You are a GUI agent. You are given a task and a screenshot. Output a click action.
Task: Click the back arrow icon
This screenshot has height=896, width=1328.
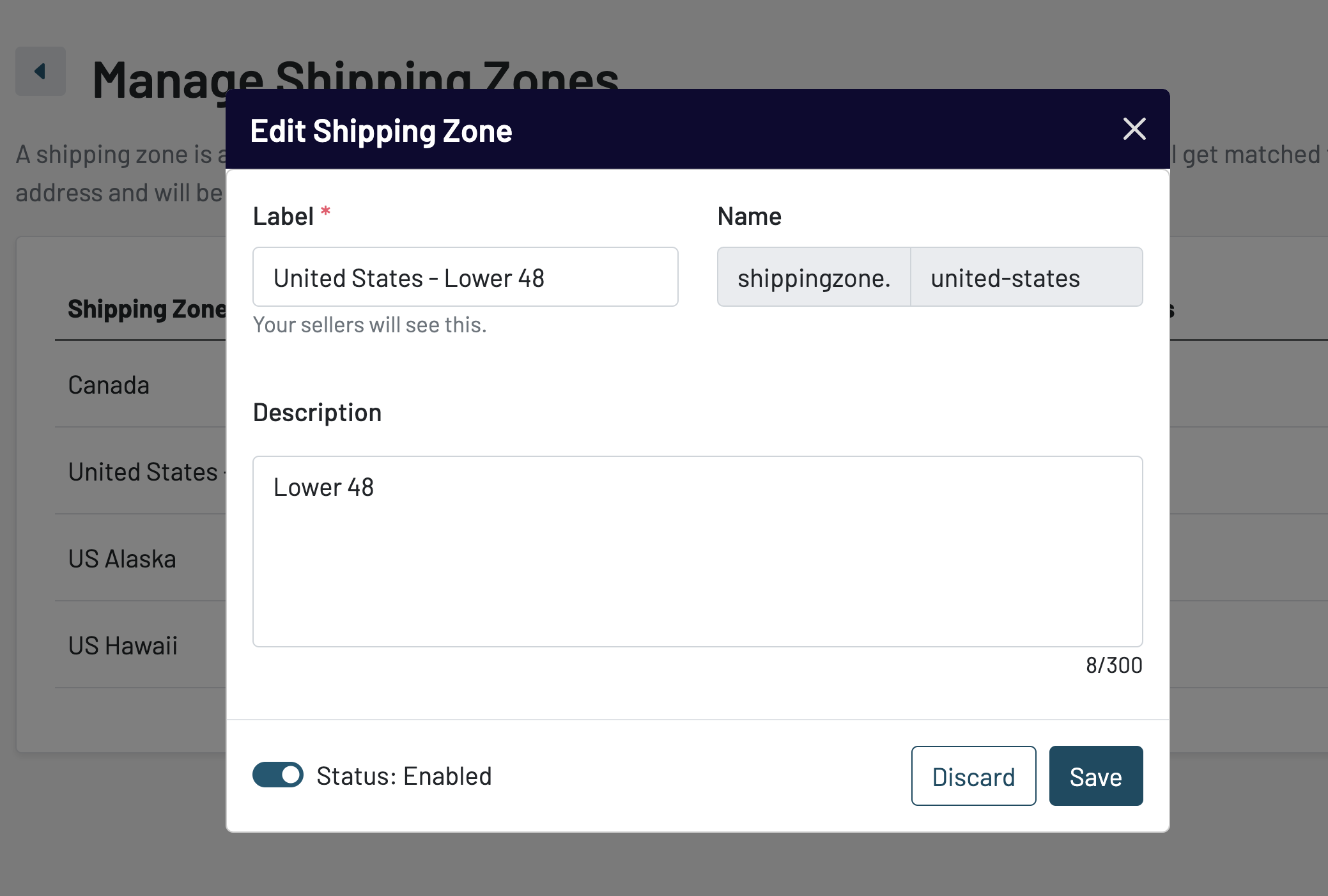[40, 71]
